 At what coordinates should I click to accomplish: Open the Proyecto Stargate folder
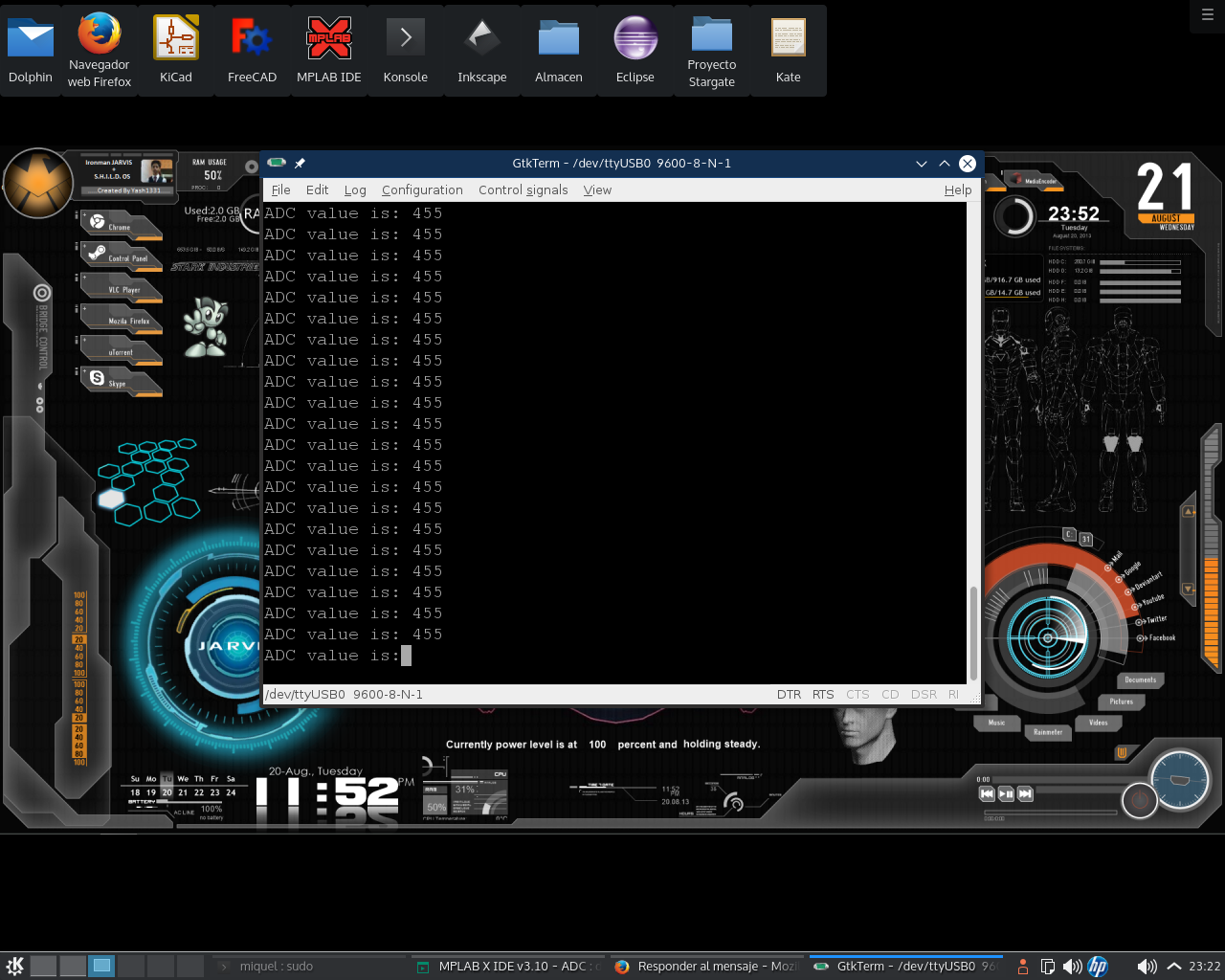tap(712, 50)
